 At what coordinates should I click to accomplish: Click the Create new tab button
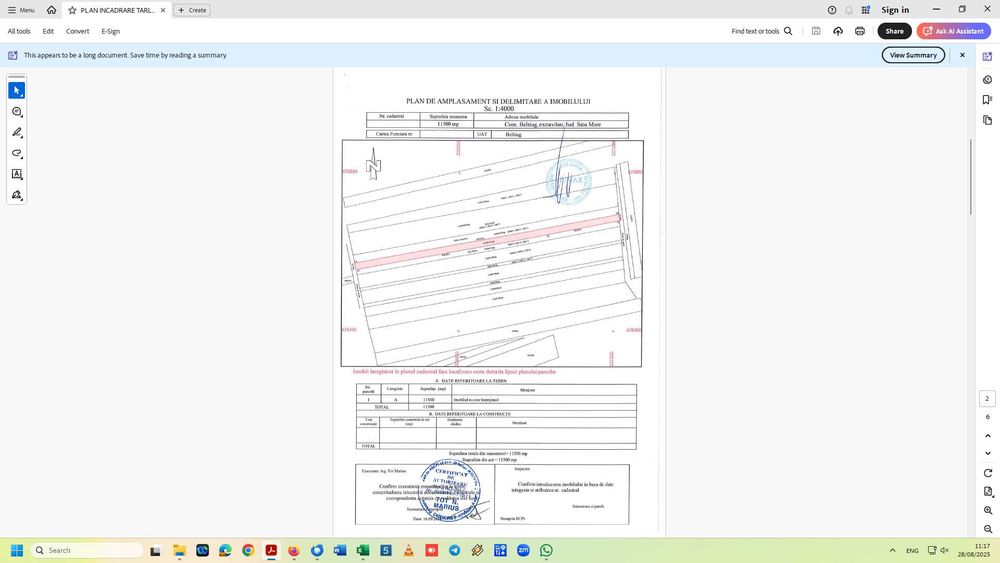(x=192, y=10)
